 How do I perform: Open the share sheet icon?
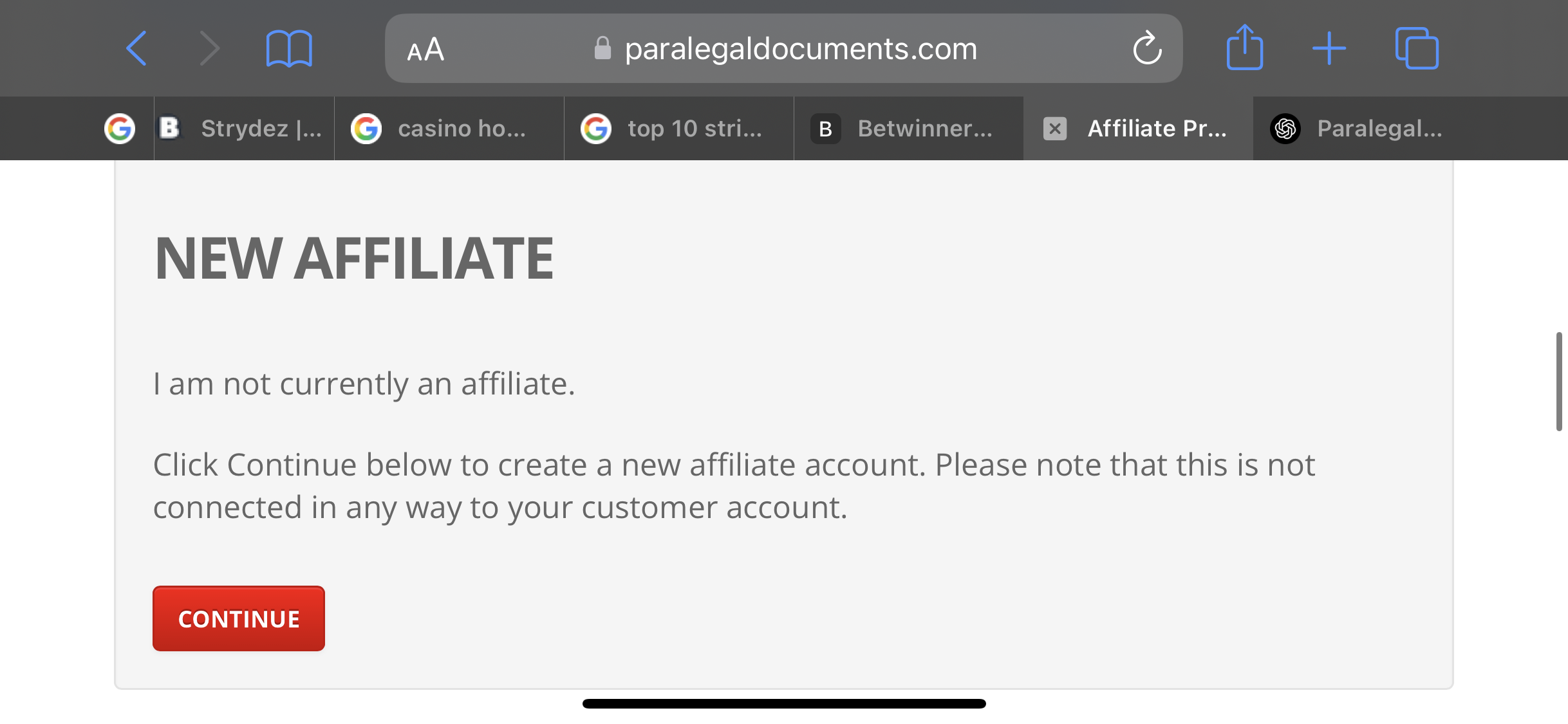coord(1245,47)
